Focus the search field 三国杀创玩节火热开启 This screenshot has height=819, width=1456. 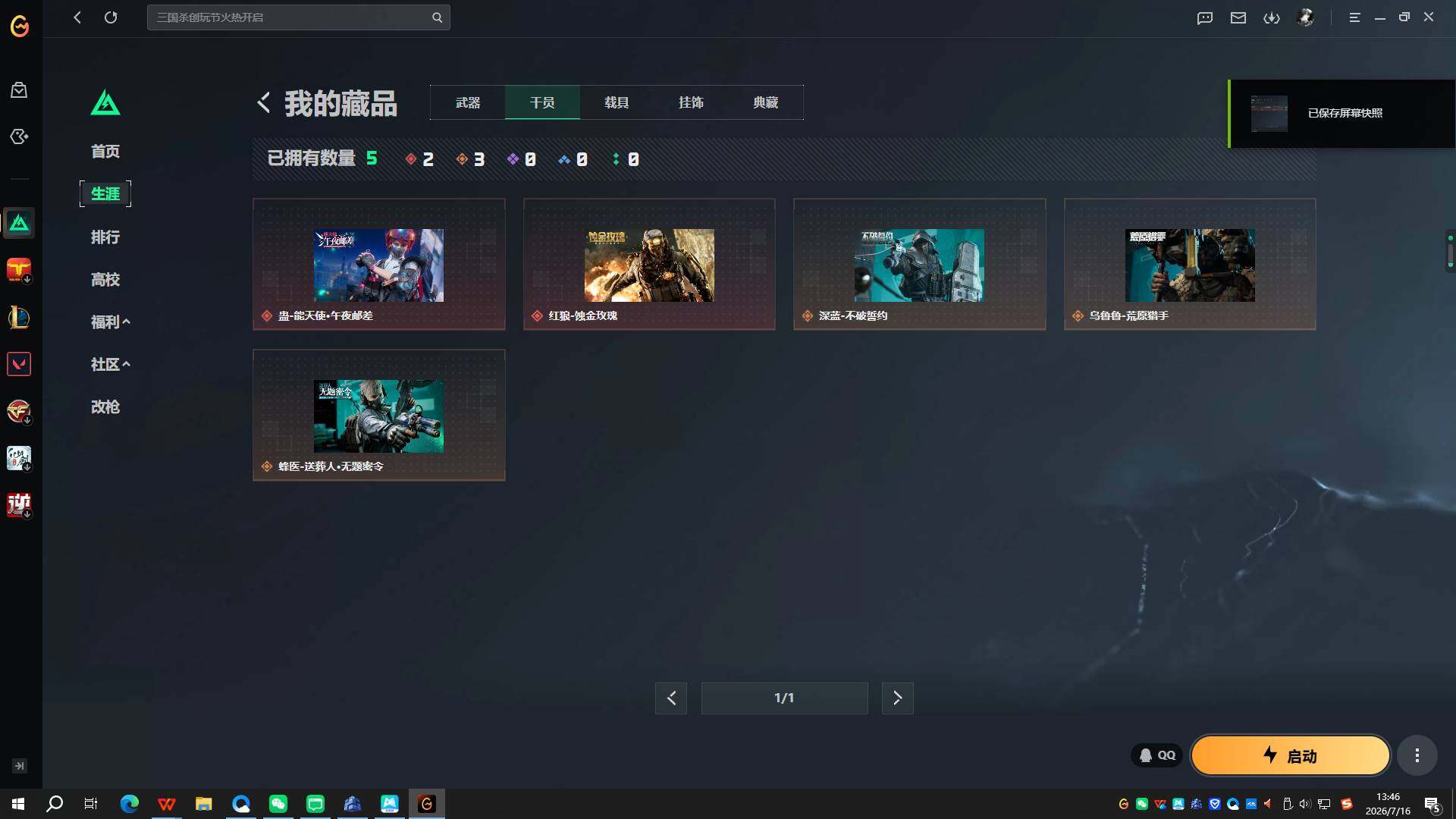(x=298, y=17)
